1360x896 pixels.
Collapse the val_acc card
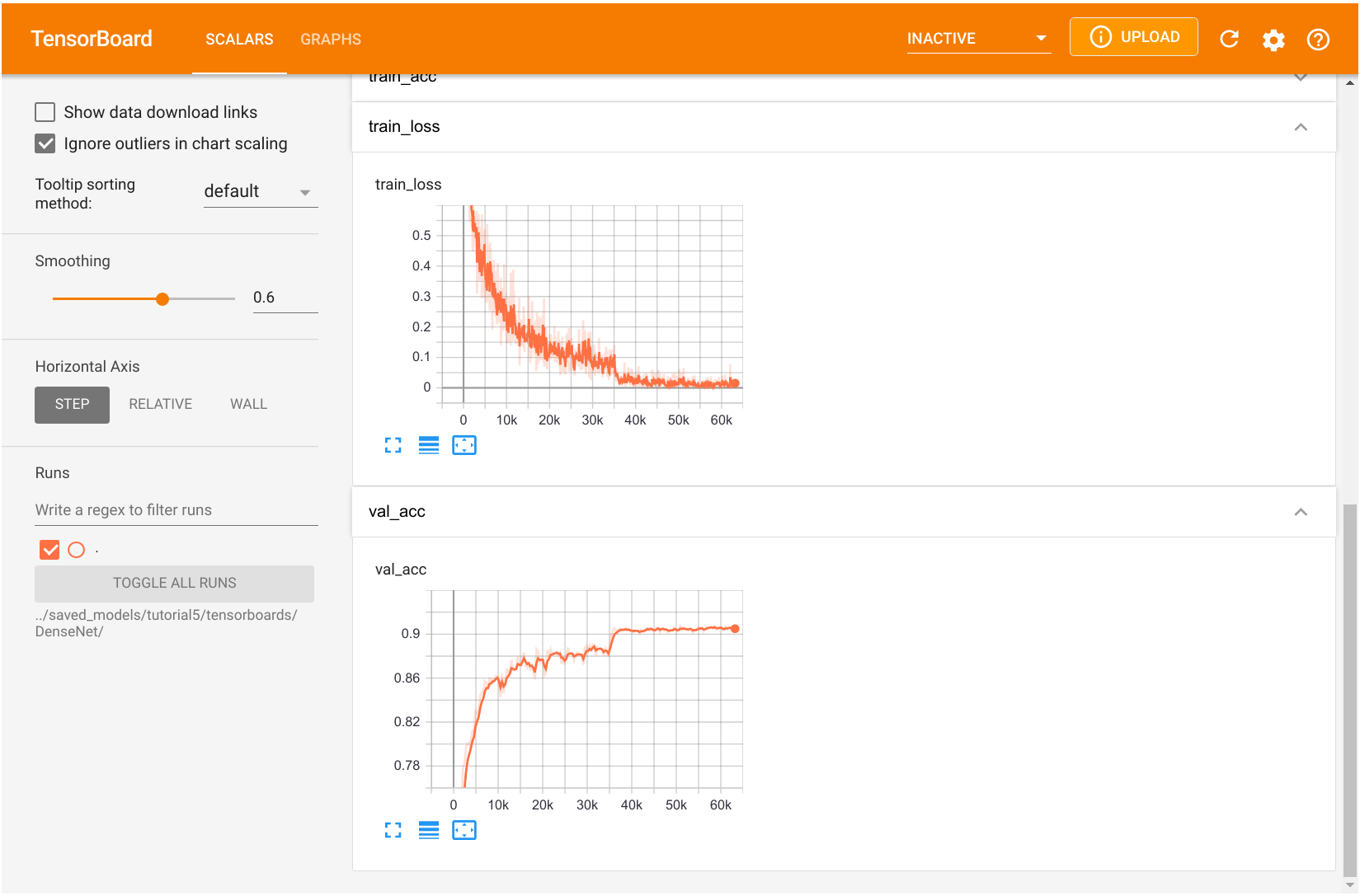1301,511
